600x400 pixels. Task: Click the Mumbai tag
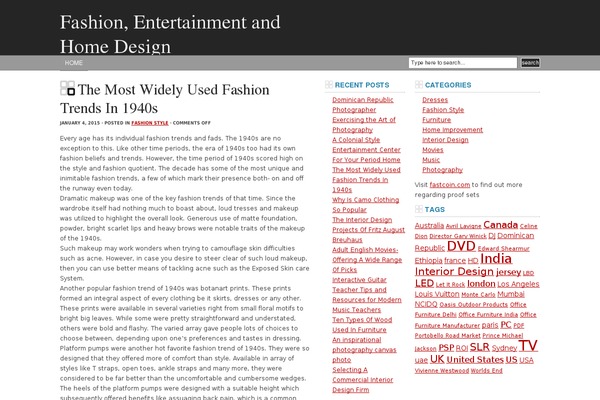(510, 294)
